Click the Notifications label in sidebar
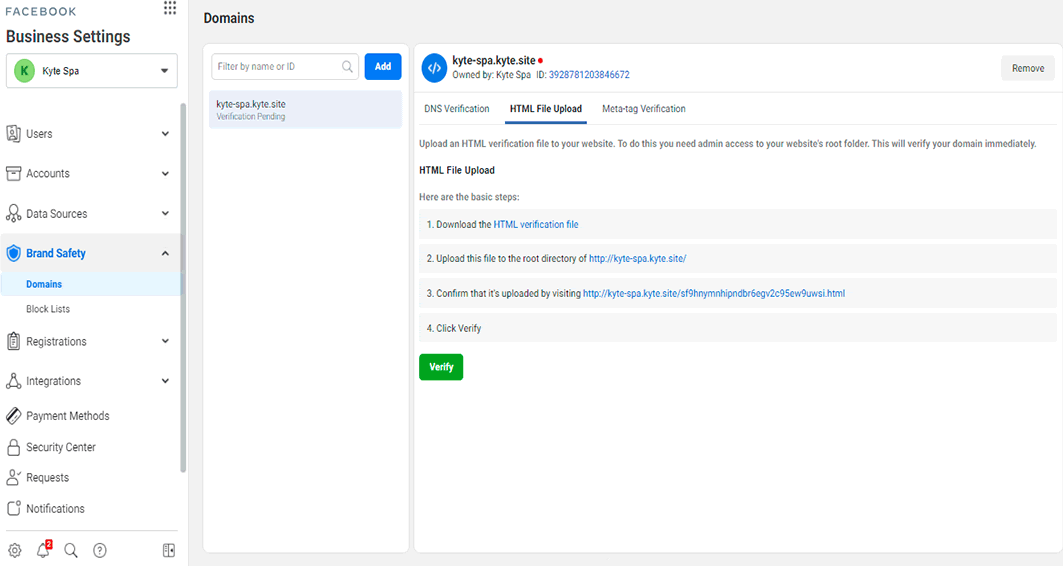Image resolution: width=1063 pixels, height=566 pixels. coord(56,508)
